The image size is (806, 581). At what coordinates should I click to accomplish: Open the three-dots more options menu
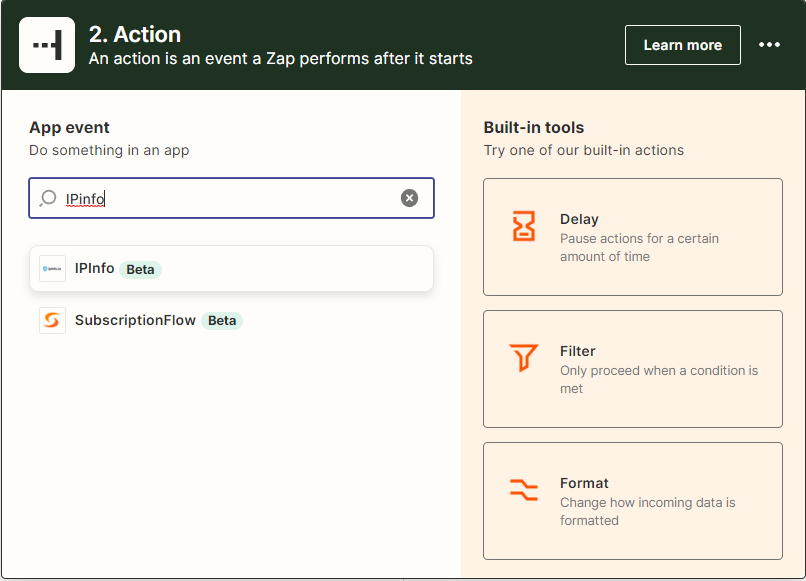(x=769, y=45)
